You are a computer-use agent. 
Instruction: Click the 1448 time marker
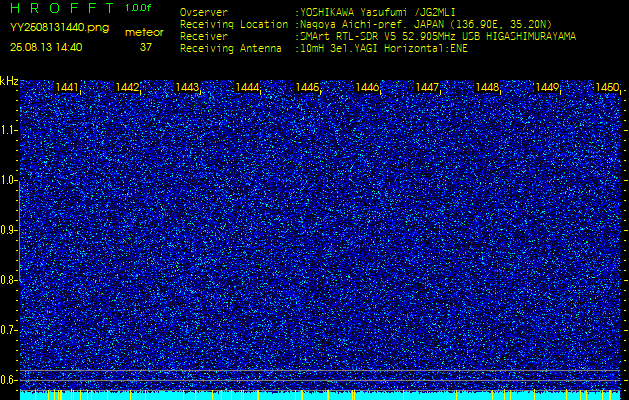pos(487,87)
